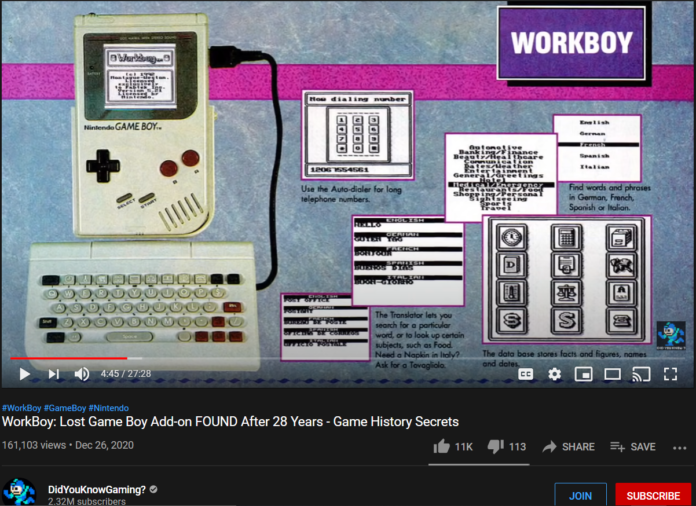Screen dimensions: 696x506
Task: Play the WorkBoy video
Action: [25, 374]
